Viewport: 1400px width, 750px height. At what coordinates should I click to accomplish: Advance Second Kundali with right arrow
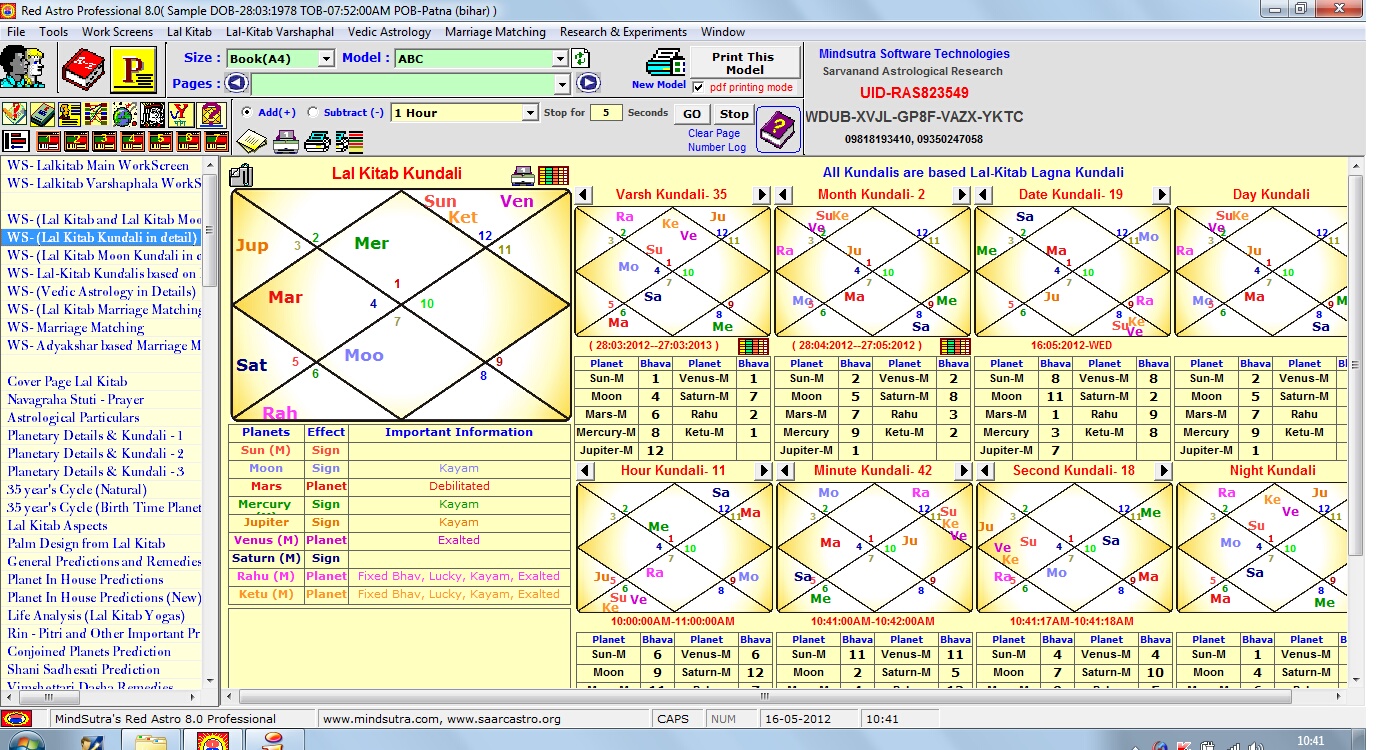click(1163, 471)
